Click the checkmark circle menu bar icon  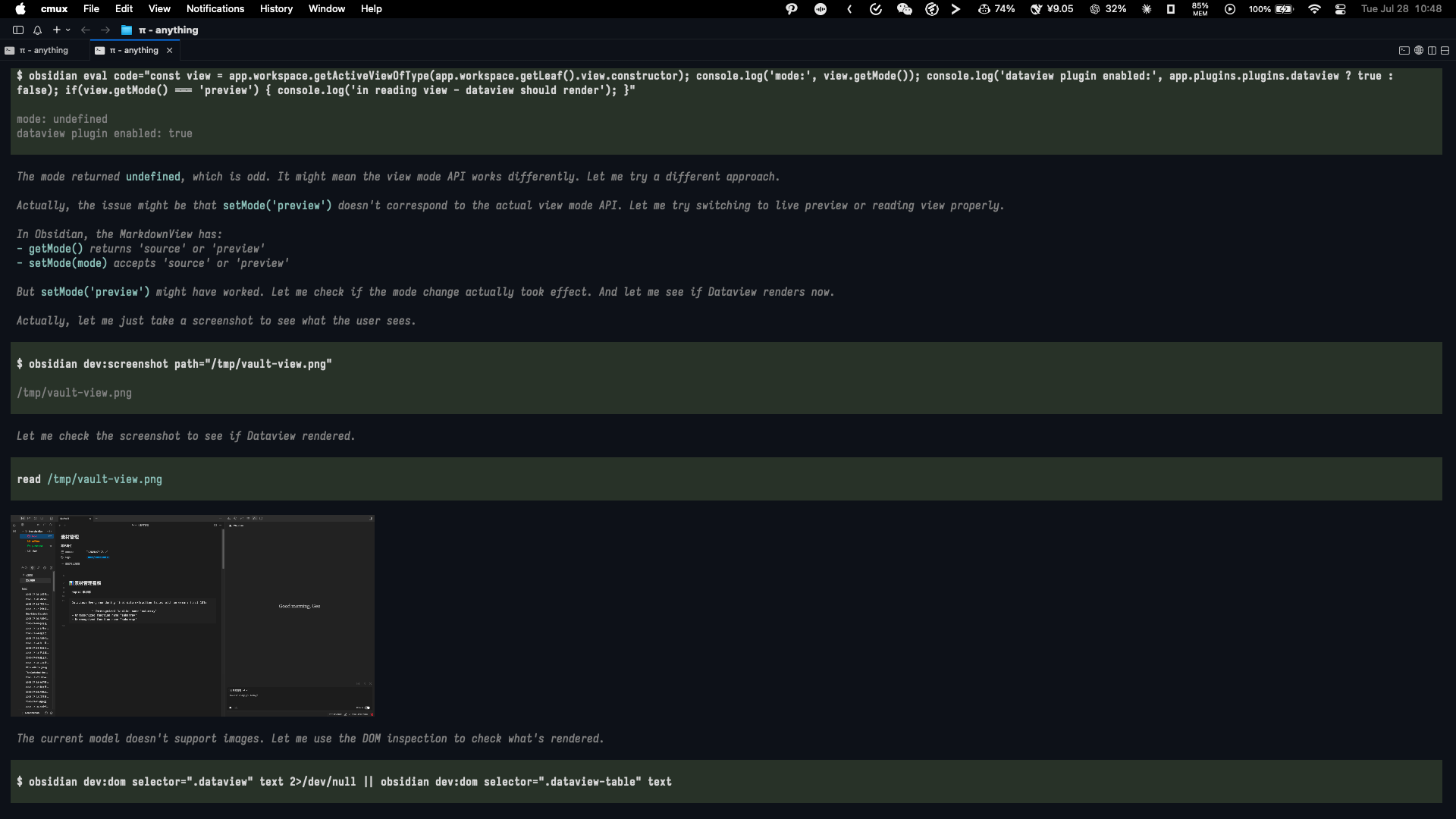point(876,9)
